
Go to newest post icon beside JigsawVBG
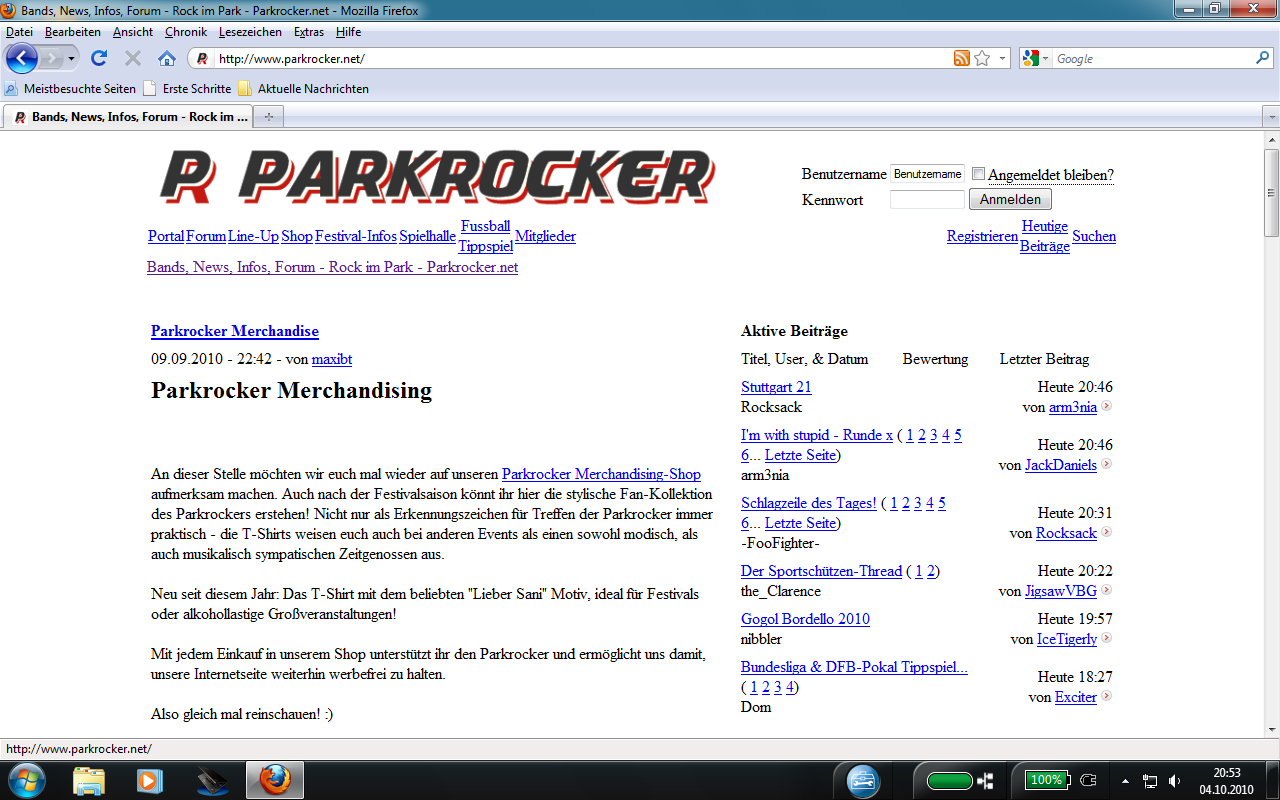pos(1107,591)
